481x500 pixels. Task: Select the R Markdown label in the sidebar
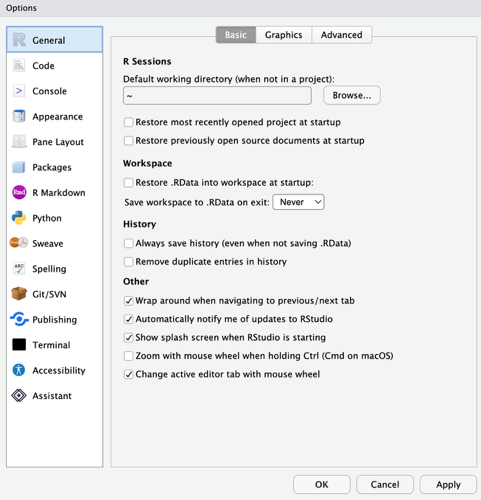[x=59, y=193]
